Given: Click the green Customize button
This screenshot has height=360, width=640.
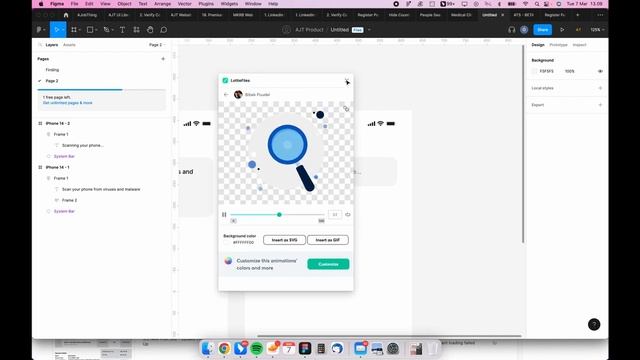Looking at the screenshot, I should point(328,264).
